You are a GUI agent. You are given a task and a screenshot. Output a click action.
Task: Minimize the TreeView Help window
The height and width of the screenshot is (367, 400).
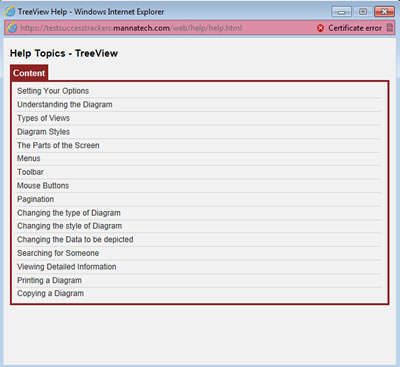(x=341, y=12)
